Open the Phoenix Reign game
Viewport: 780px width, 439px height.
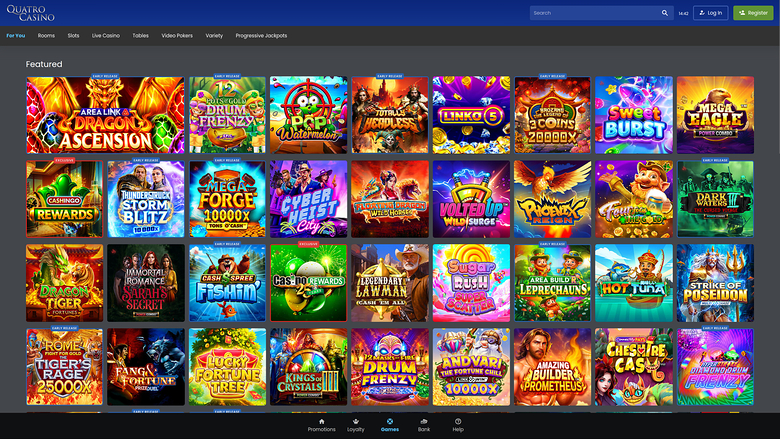pyautogui.click(x=553, y=199)
